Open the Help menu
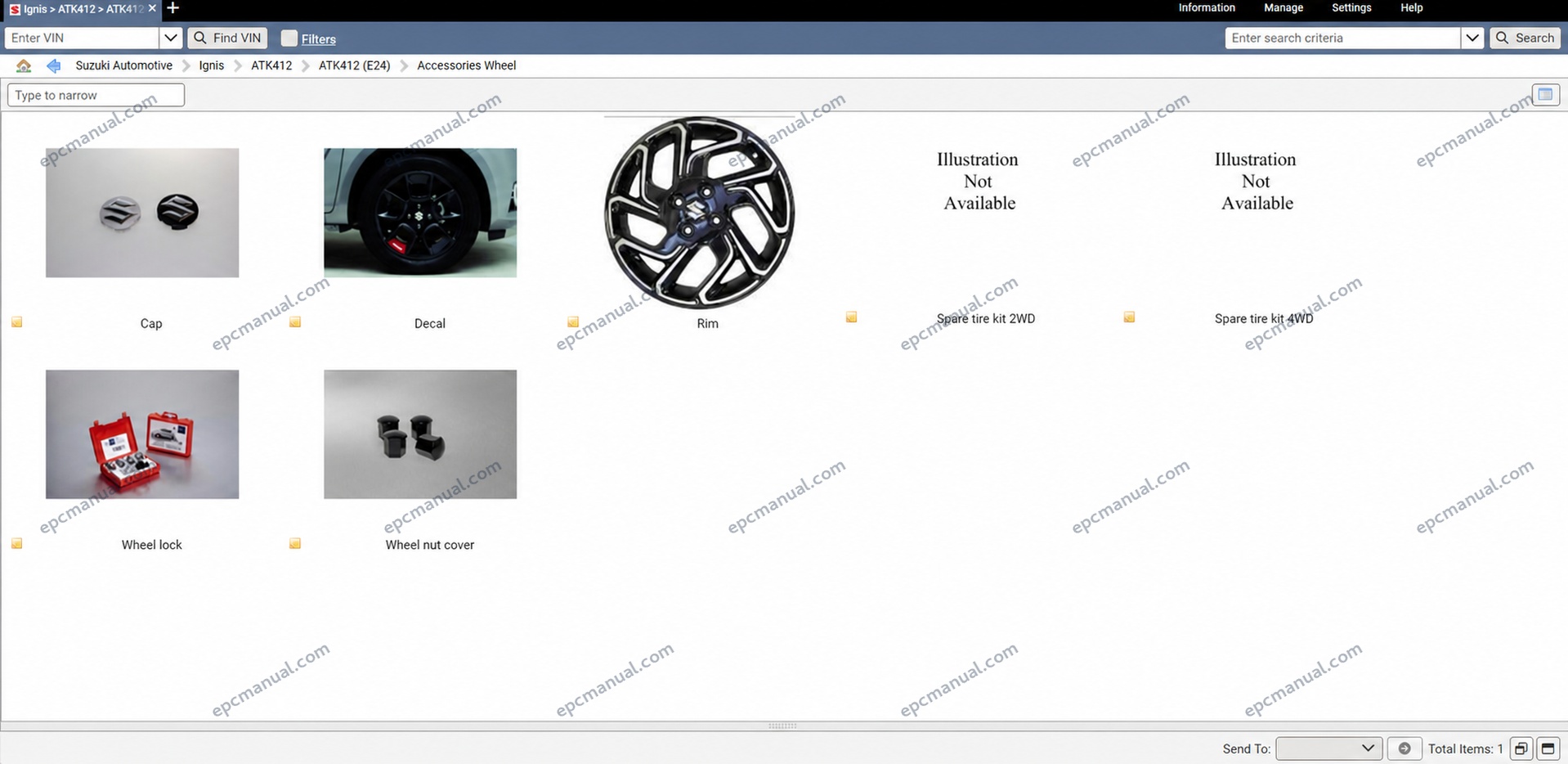Screen dimensions: 1568x764 point(1412,8)
